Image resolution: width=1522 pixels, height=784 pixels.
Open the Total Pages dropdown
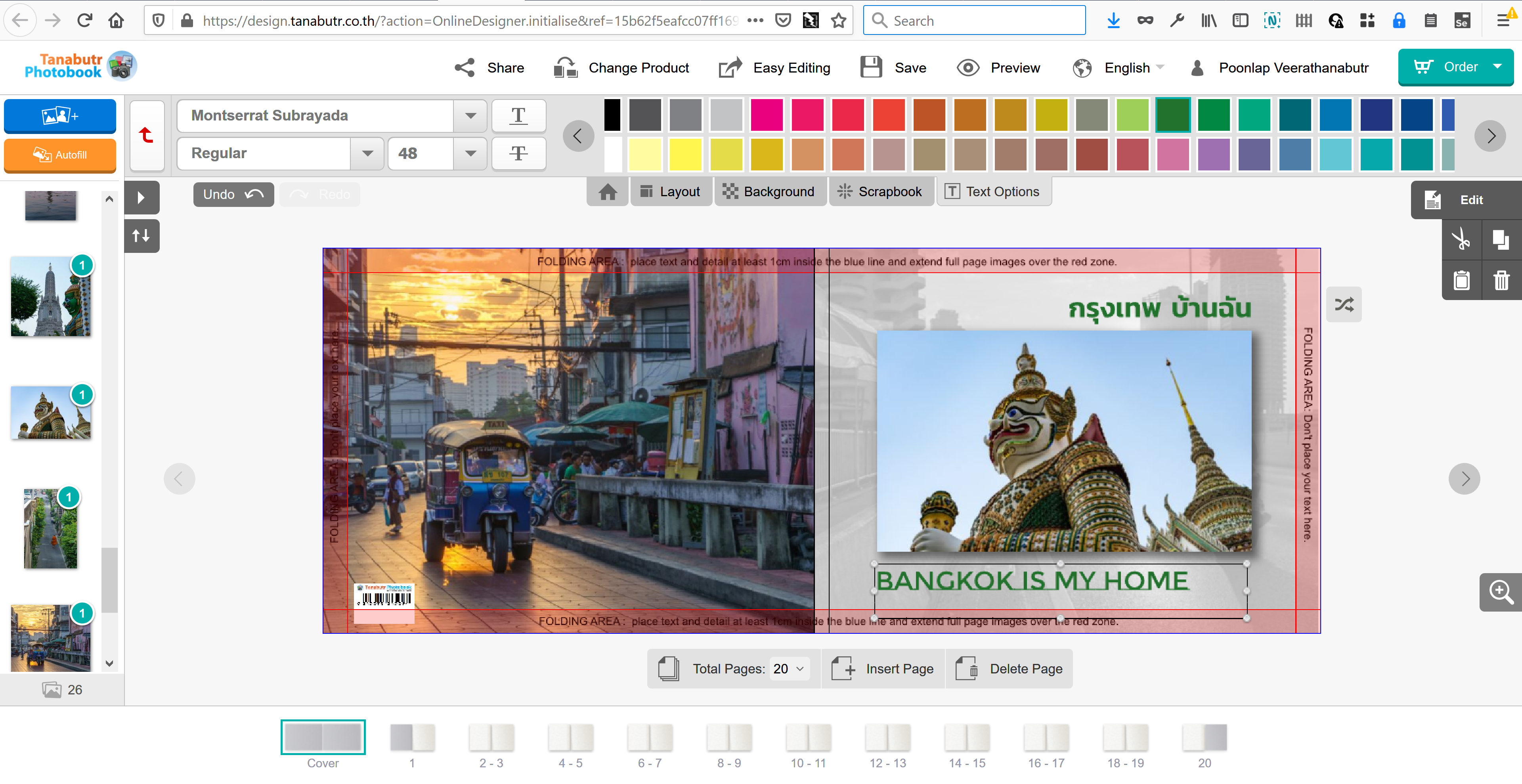coord(790,669)
